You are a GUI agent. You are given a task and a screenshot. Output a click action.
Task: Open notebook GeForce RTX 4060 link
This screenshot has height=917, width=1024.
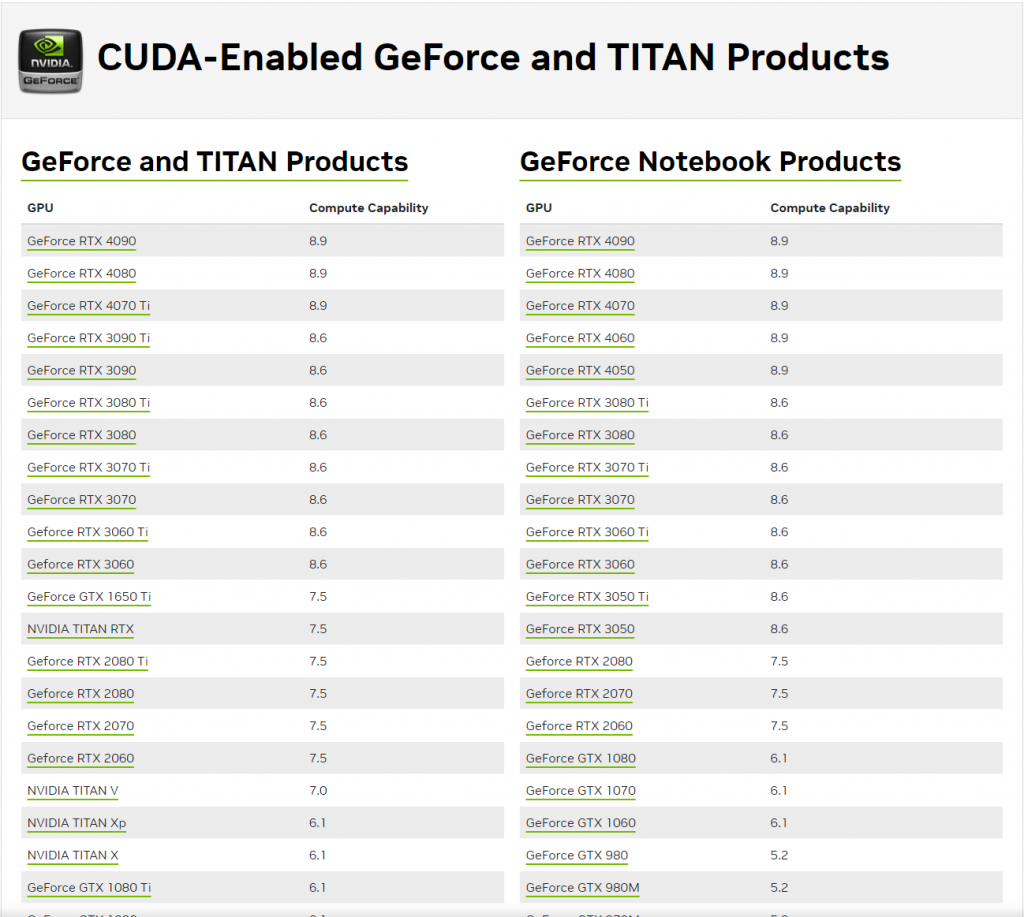tap(580, 338)
